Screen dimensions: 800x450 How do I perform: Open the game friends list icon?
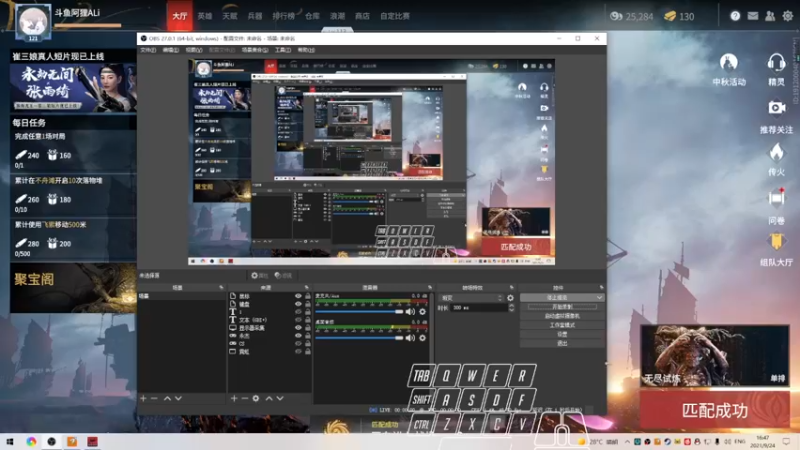point(770,16)
